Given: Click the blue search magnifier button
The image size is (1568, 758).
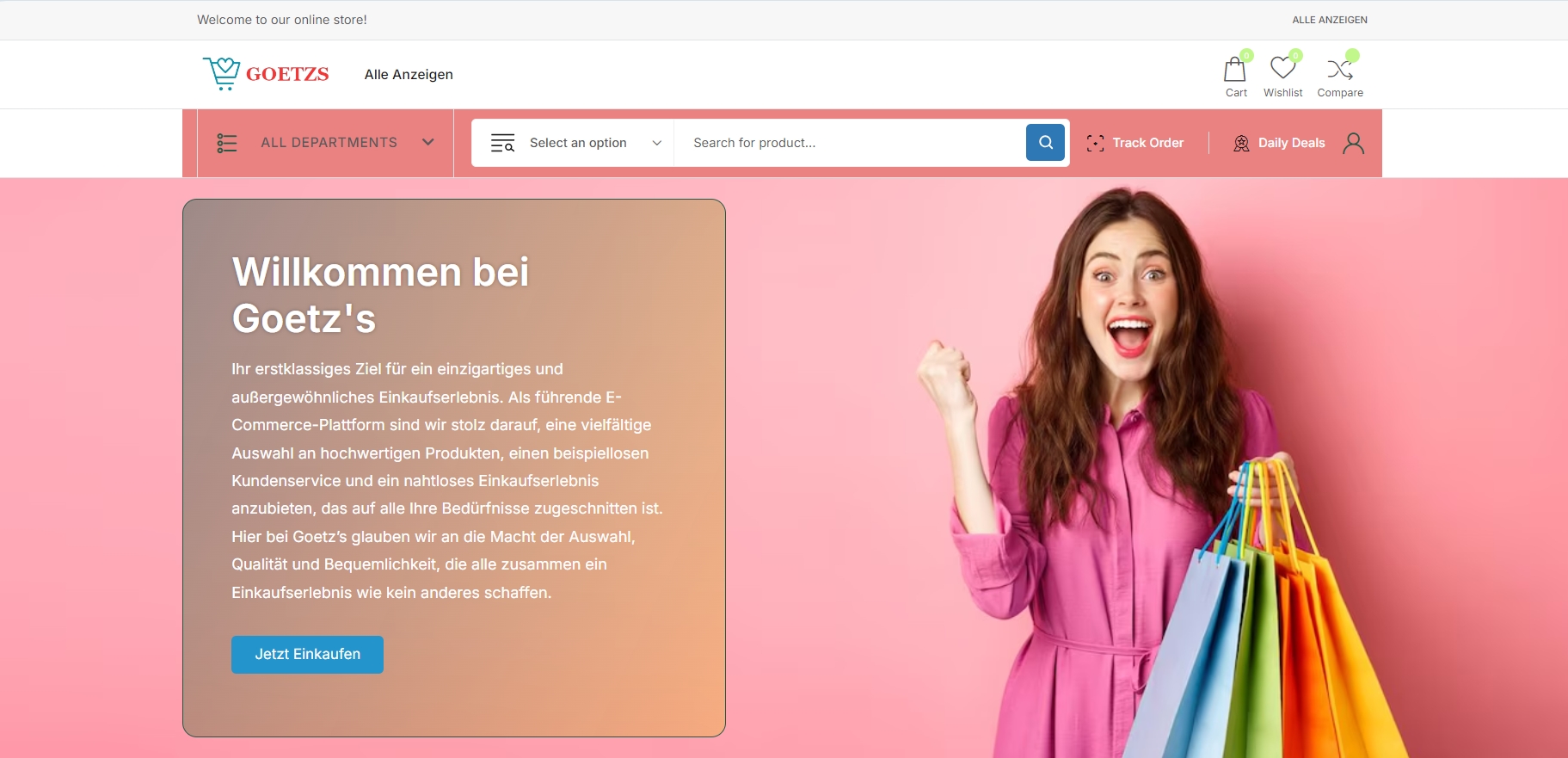Looking at the screenshot, I should [x=1045, y=143].
